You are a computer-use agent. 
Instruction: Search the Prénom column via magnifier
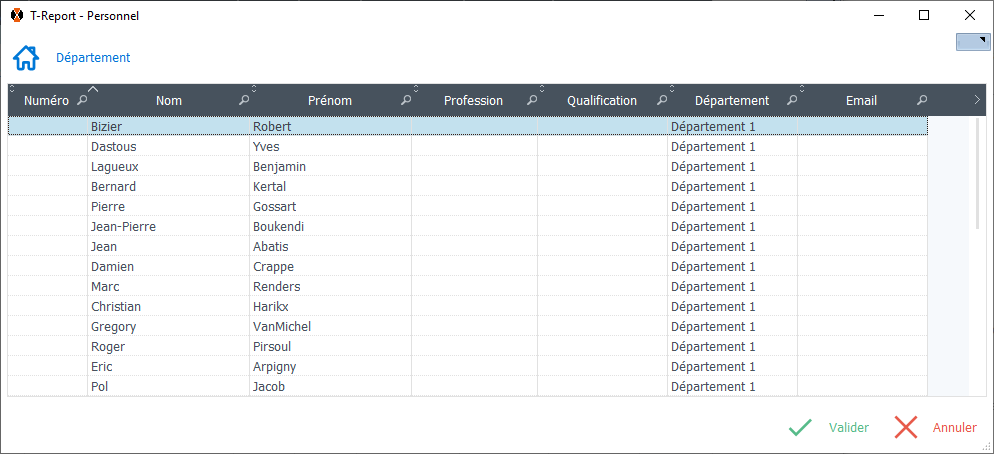click(x=406, y=100)
